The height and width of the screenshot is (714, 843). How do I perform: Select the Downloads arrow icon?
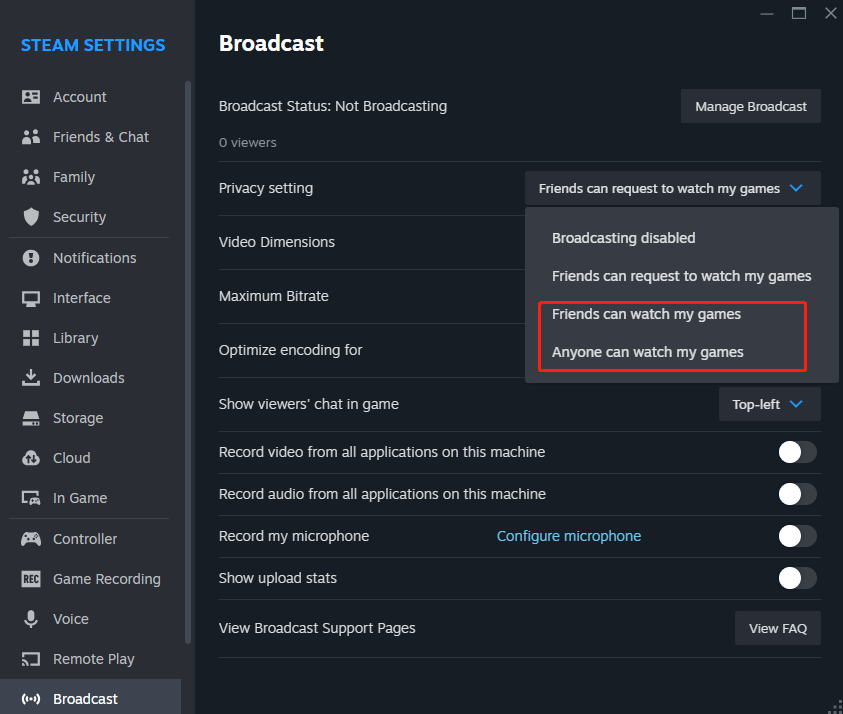pos(31,378)
